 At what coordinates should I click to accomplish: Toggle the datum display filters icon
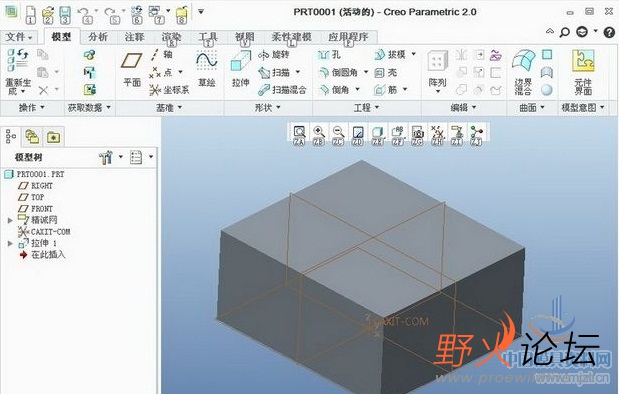[437, 132]
